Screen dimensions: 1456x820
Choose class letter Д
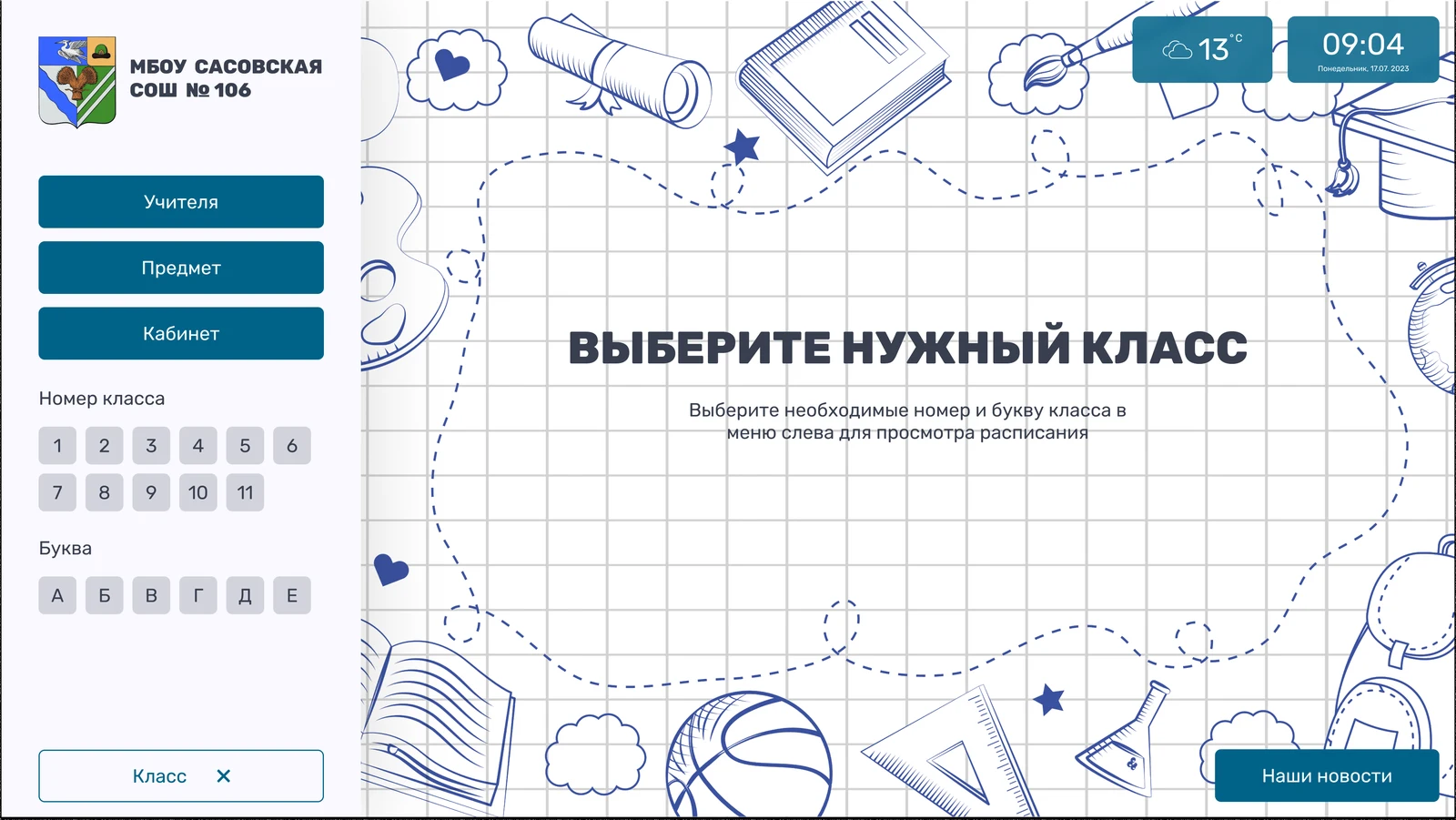(x=245, y=595)
